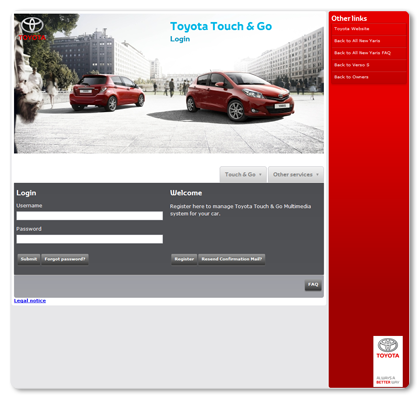Click Resend Confirmation Mail? button
The height and width of the screenshot is (399, 420).
click(232, 259)
